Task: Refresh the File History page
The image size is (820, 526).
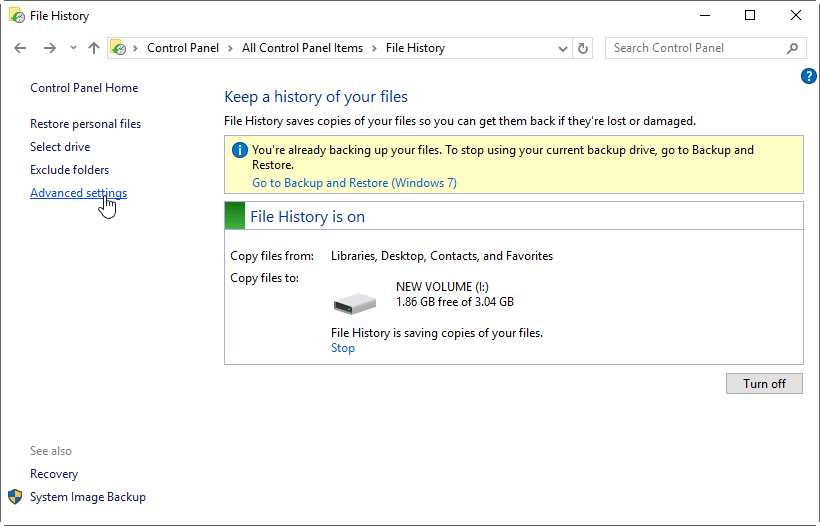Action: point(584,48)
